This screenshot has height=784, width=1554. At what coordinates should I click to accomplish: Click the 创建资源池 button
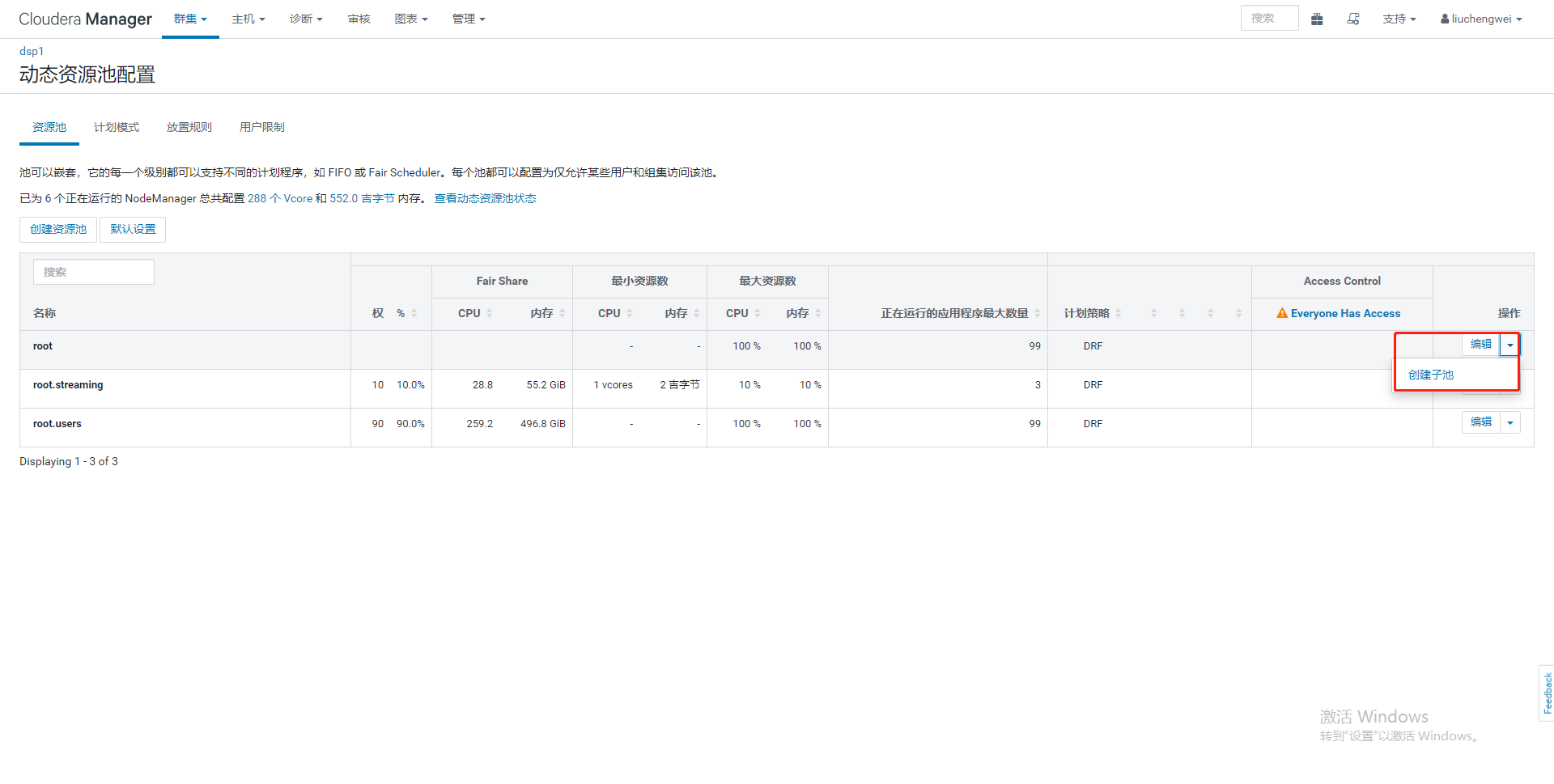[57, 229]
